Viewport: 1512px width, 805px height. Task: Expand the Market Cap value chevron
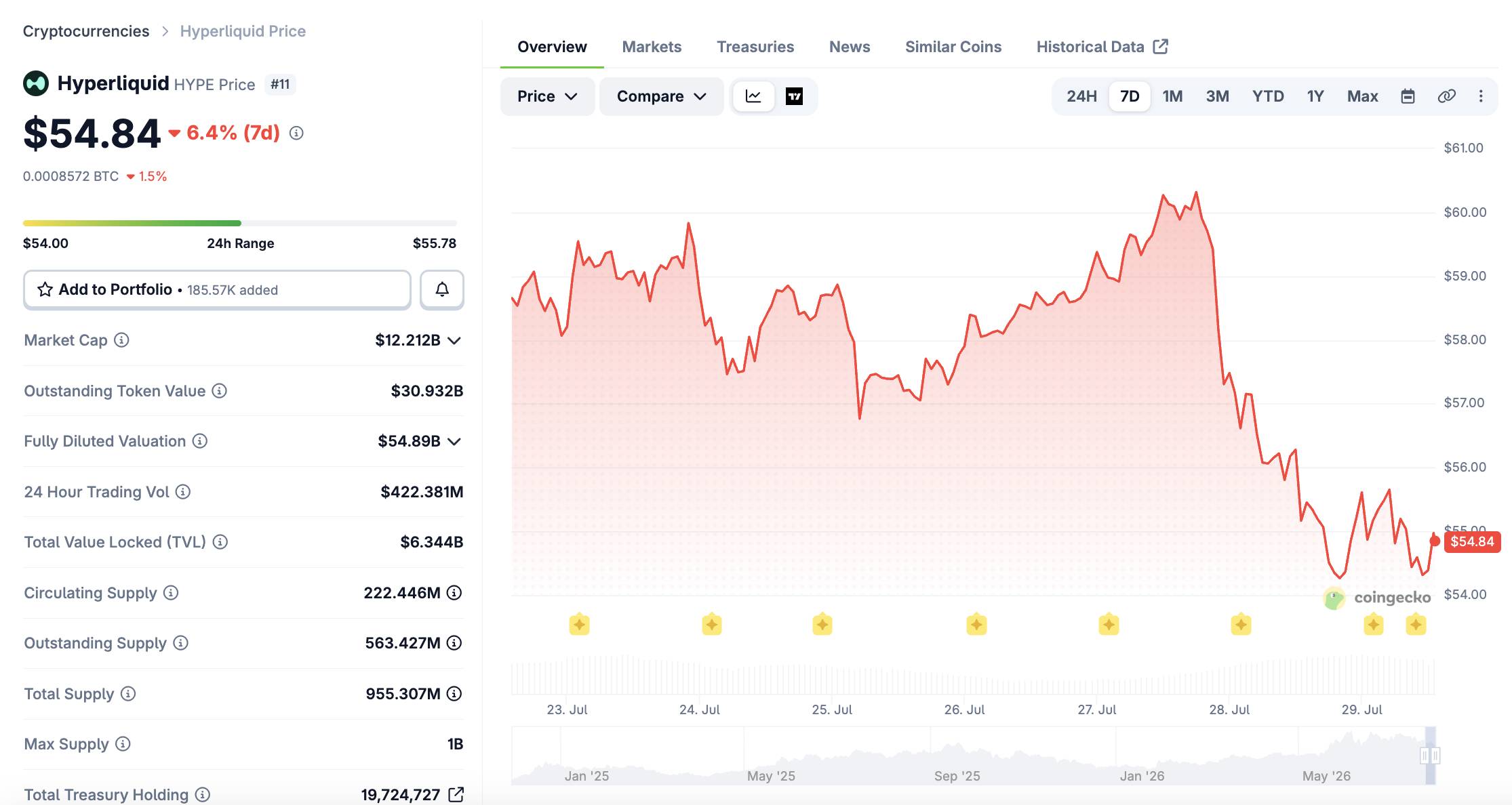[454, 340]
